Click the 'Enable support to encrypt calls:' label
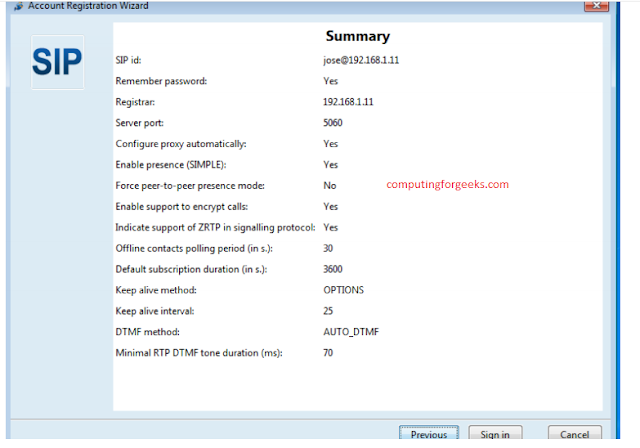 (x=182, y=206)
